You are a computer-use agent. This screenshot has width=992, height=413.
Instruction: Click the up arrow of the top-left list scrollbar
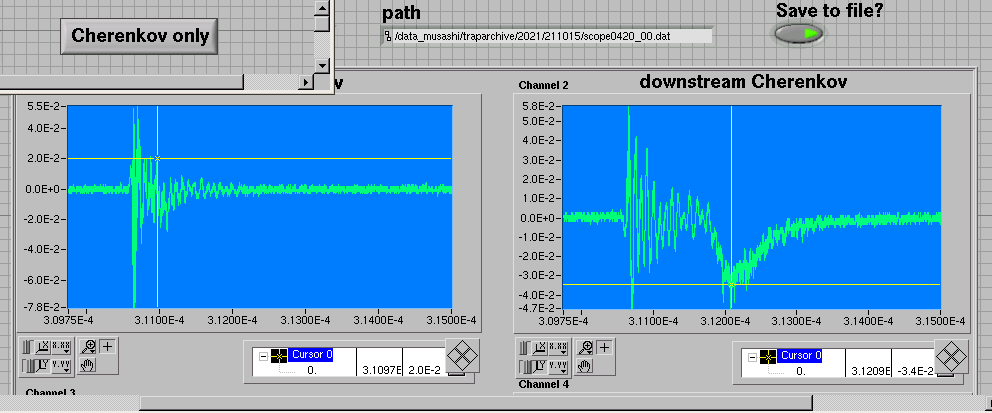click(x=322, y=8)
